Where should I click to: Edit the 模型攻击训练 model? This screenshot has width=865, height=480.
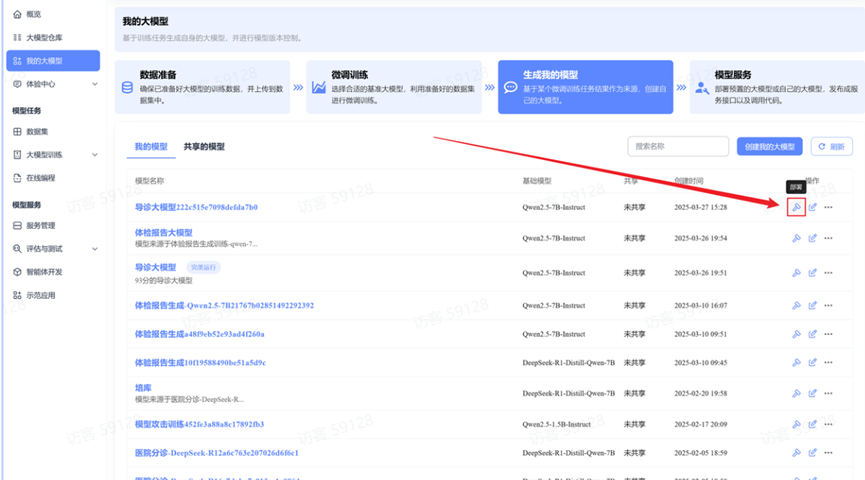pyautogui.click(x=813, y=424)
